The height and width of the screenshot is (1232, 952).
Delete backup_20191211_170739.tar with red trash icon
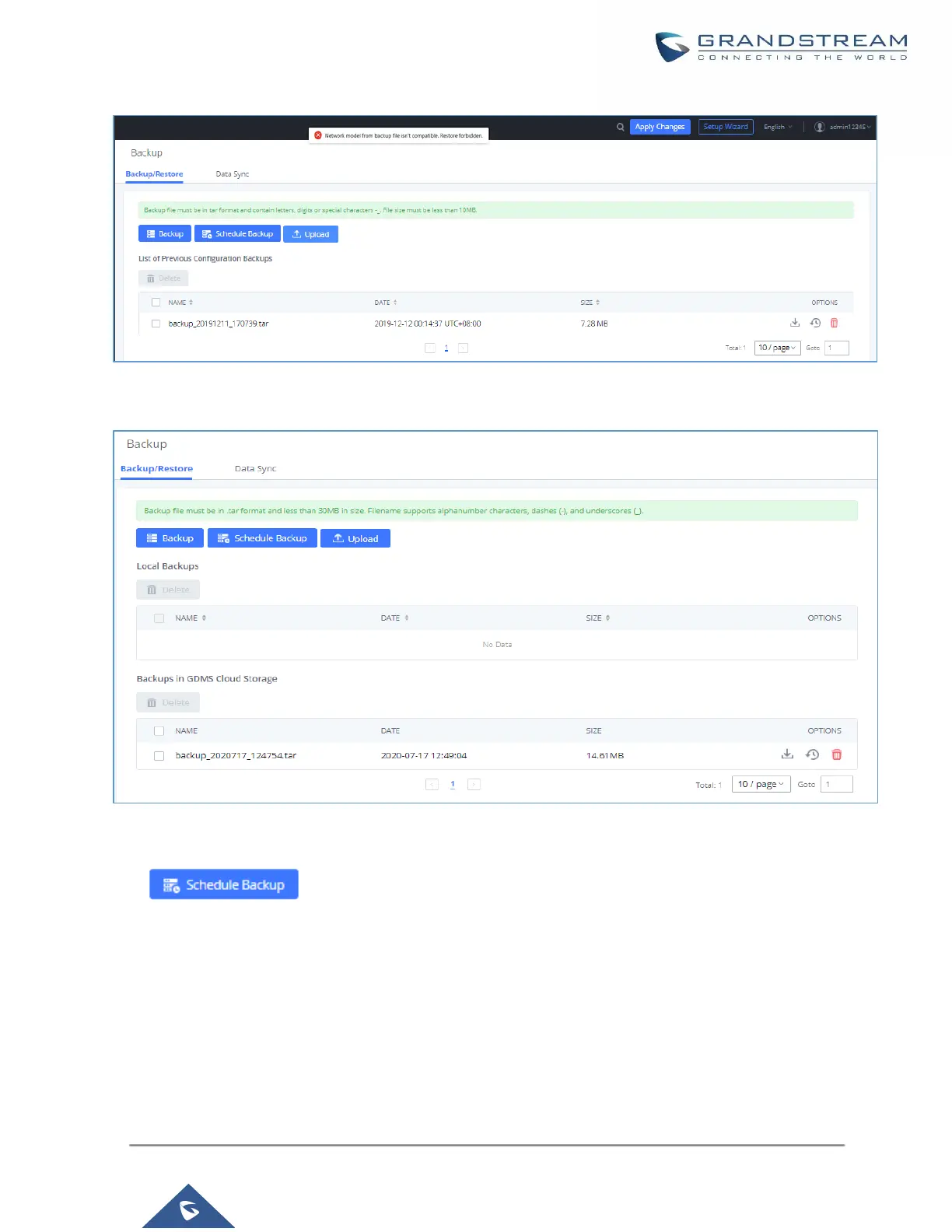coord(835,323)
